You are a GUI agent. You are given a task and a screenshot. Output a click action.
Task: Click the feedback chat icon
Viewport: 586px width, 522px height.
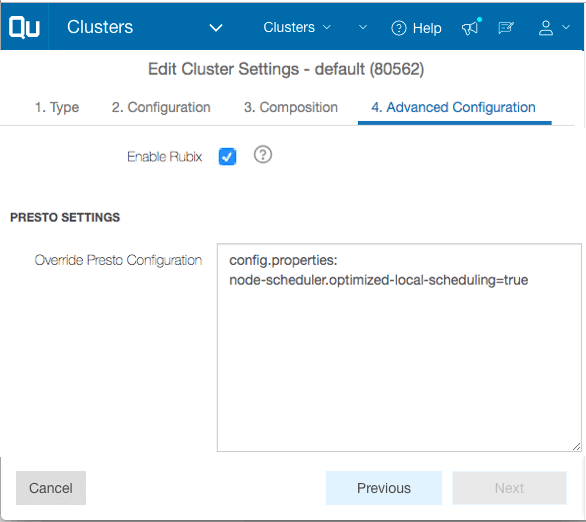[506, 28]
